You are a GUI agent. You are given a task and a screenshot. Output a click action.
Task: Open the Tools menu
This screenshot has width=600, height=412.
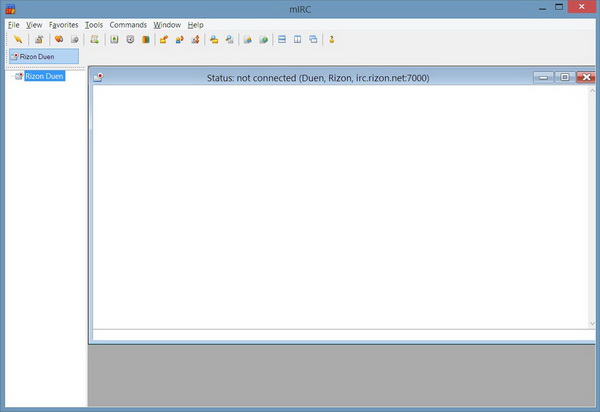94,24
